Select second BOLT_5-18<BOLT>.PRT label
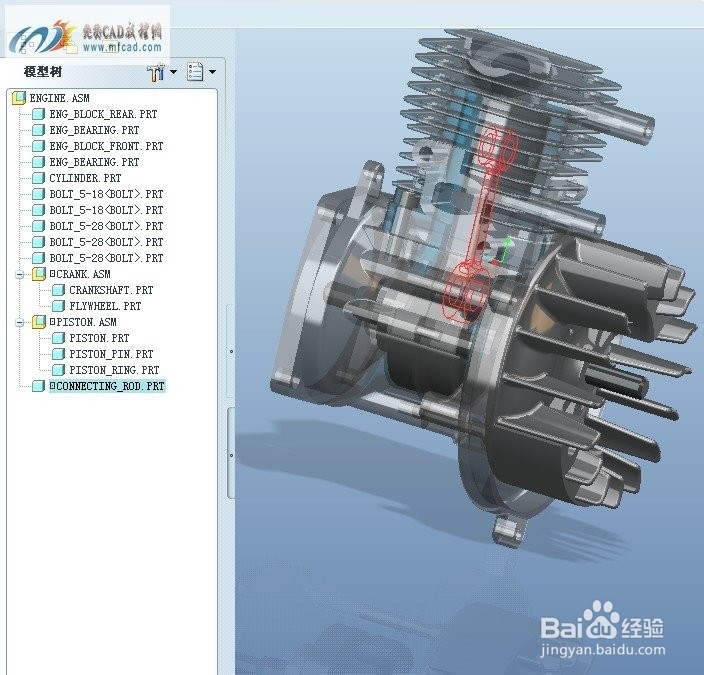Viewport: 704px width, 675px height. coord(106,210)
